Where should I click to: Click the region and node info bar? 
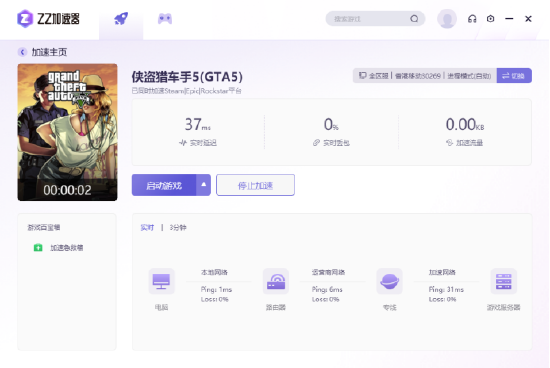425,75
